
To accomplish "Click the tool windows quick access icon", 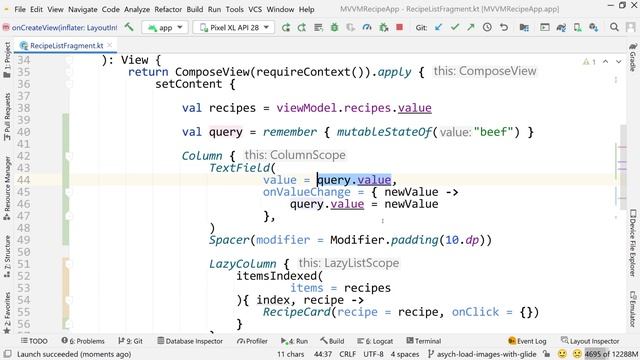I will 7,354.
